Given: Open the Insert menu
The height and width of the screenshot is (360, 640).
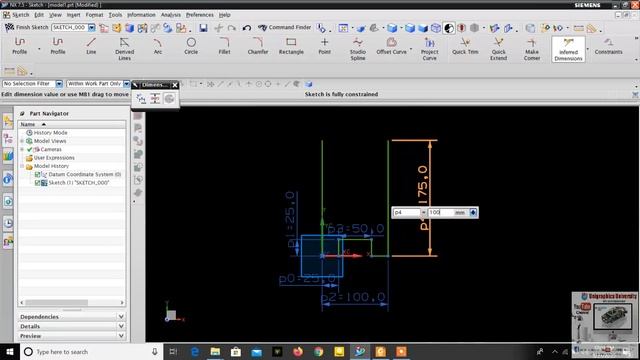Looking at the screenshot, I should pyautogui.click(x=73, y=15).
